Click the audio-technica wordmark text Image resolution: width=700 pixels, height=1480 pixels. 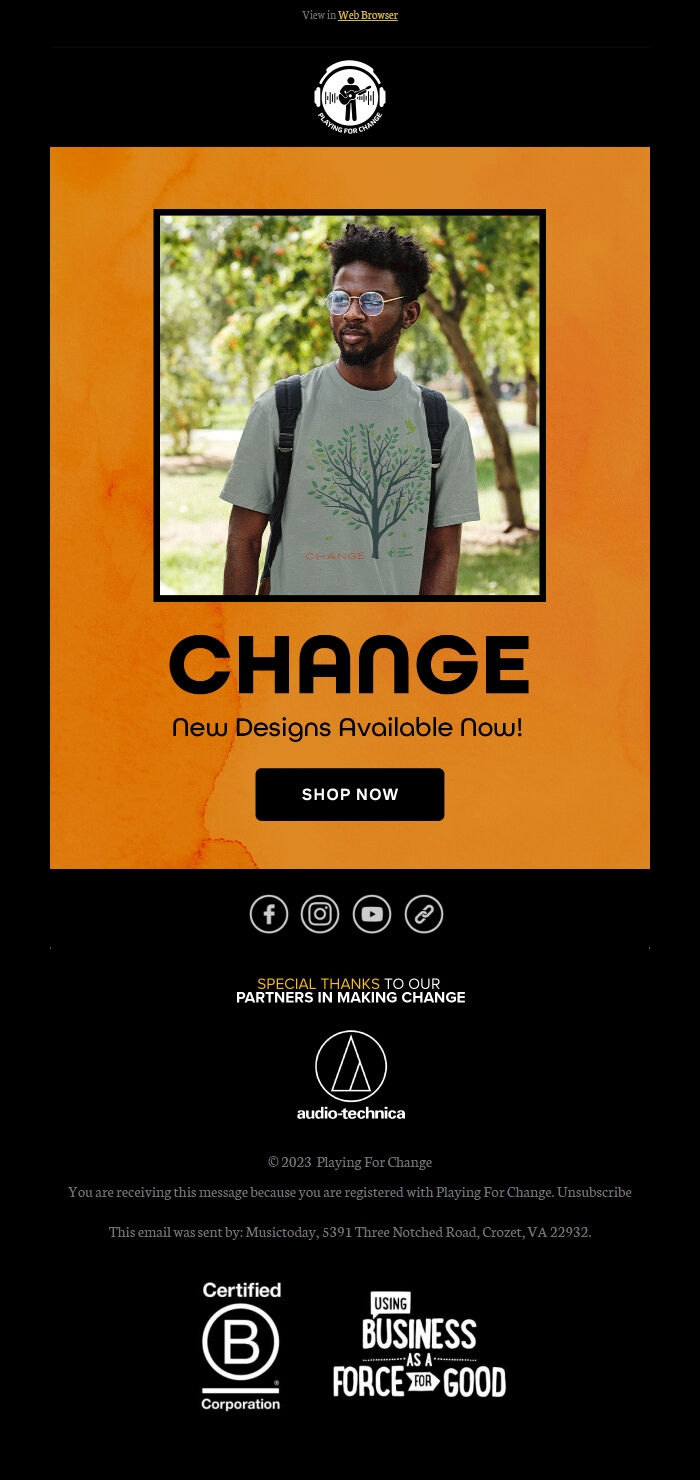coord(351,1113)
